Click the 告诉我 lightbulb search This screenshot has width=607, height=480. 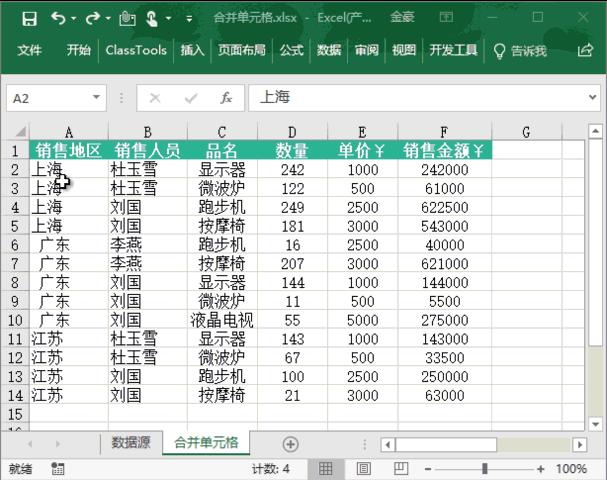pyautogui.click(x=520, y=51)
